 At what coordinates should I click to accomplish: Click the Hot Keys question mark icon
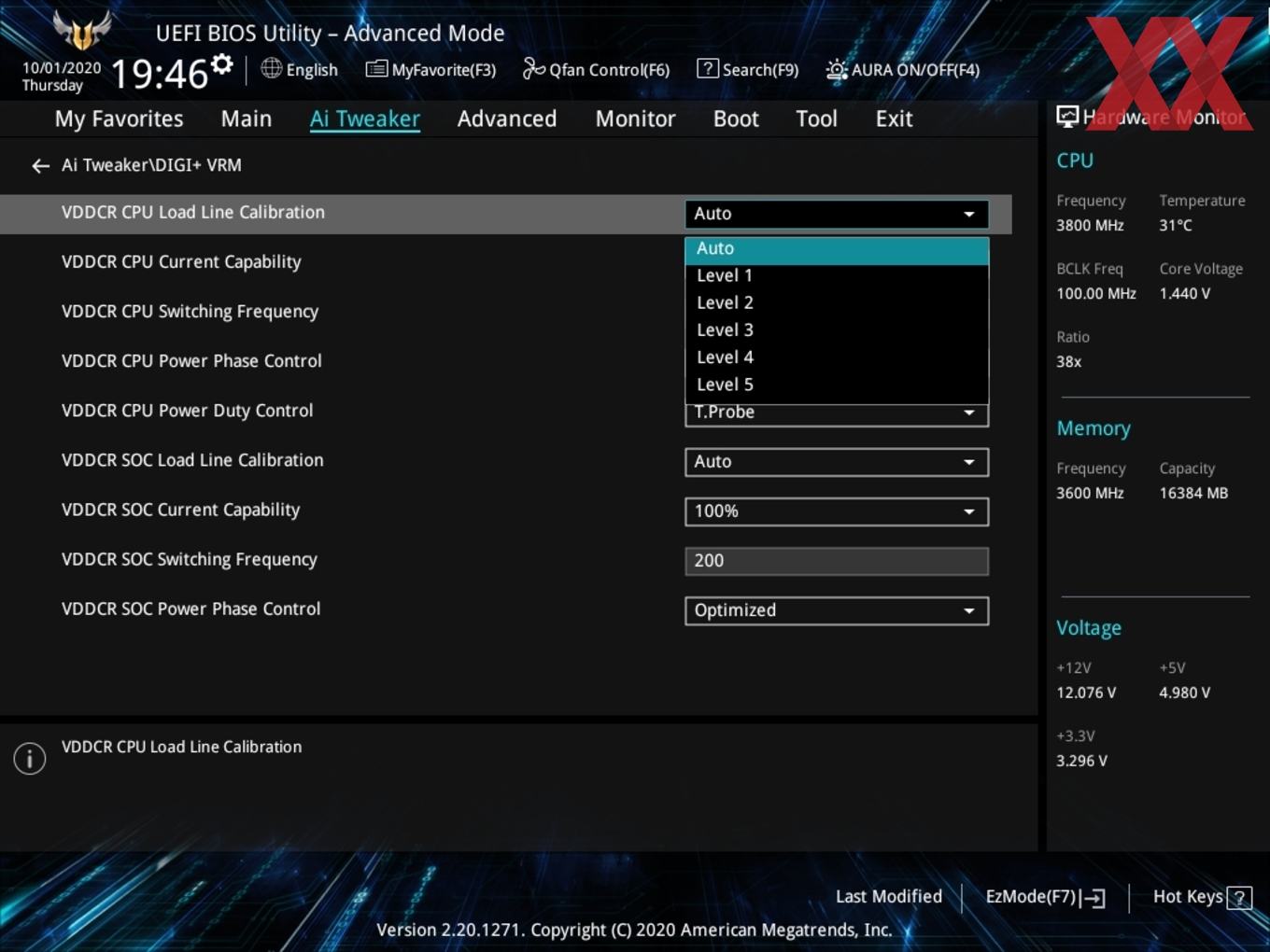coord(1239,898)
